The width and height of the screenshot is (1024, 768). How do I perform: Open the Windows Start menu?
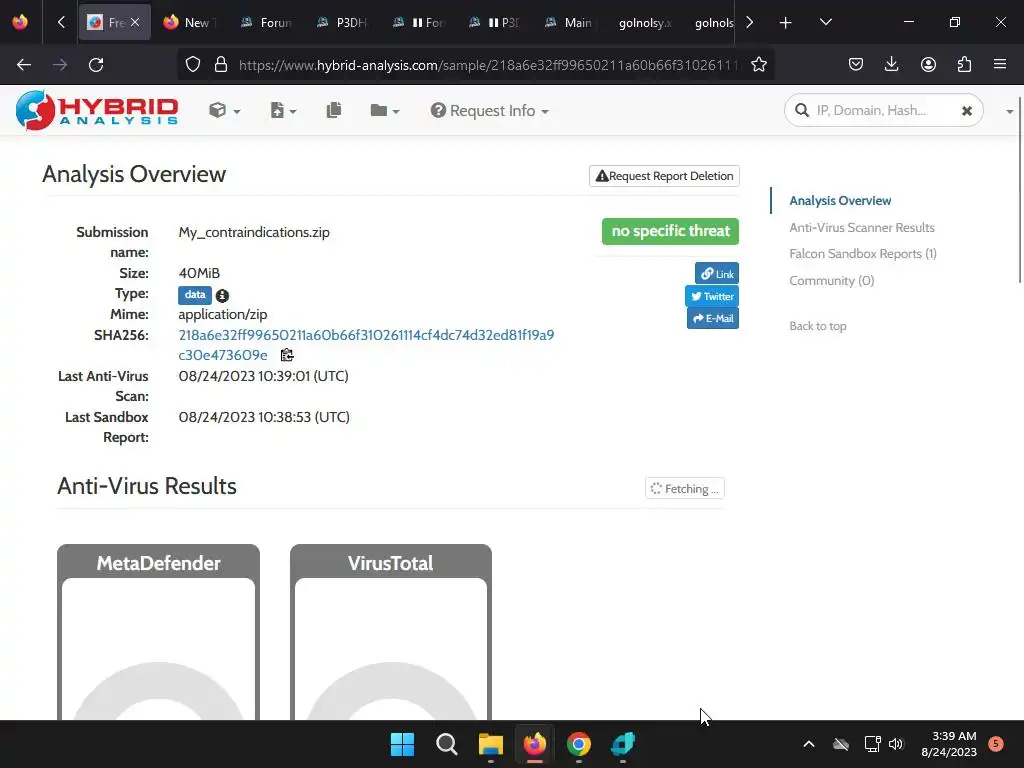pyautogui.click(x=402, y=744)
